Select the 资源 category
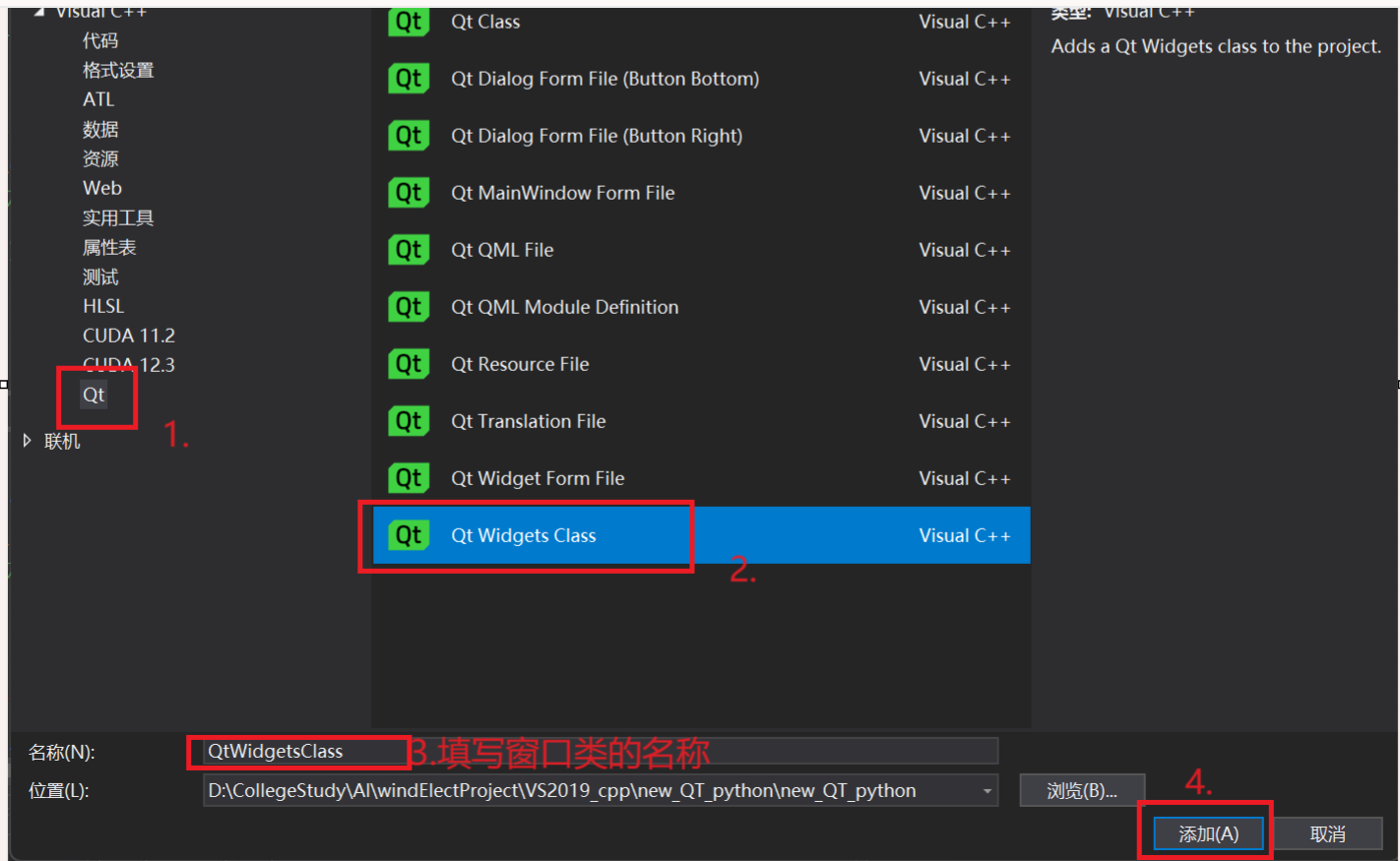This screenshot has height=861, width=1400. tap(100, 158)
